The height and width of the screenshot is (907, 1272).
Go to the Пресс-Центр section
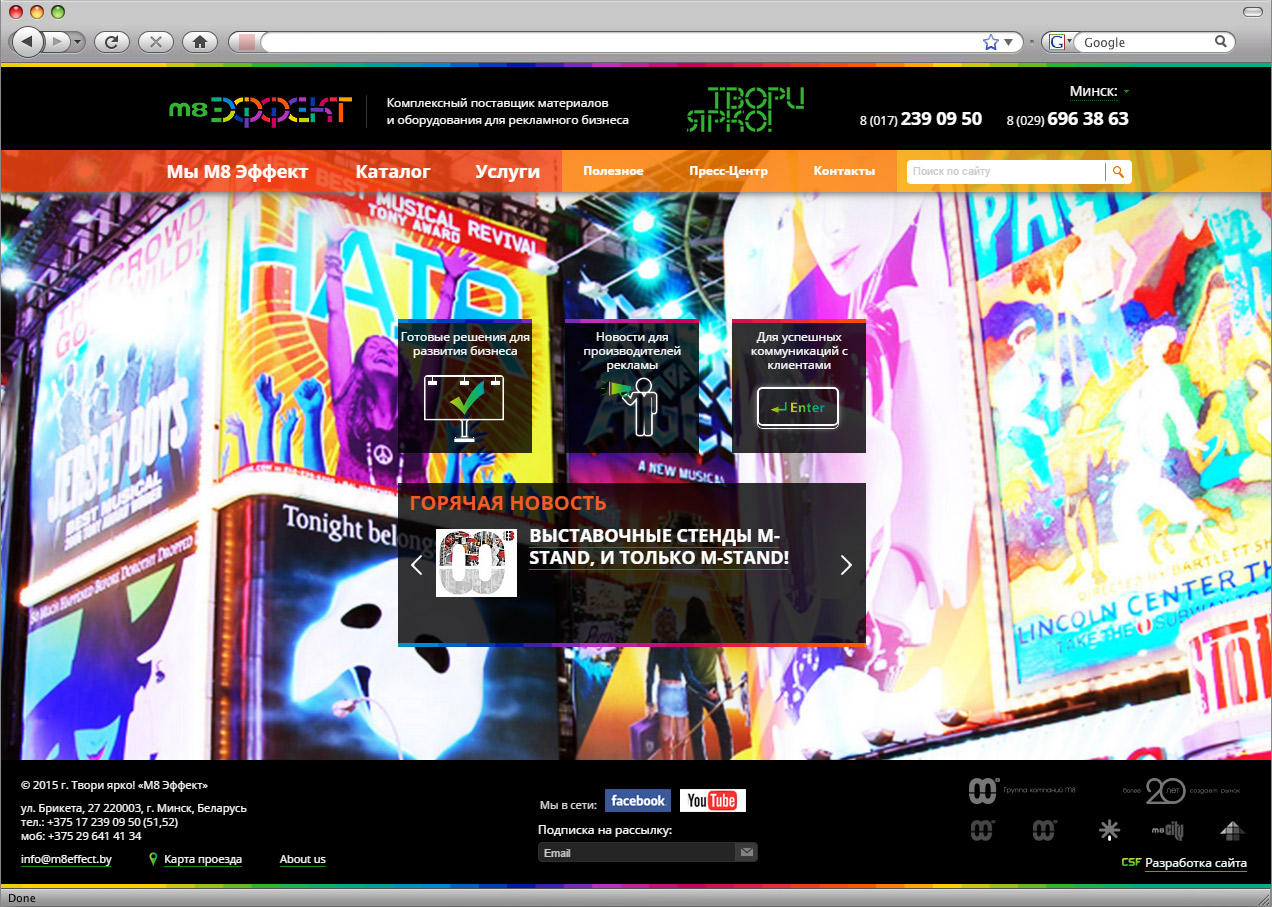(728, 171)
